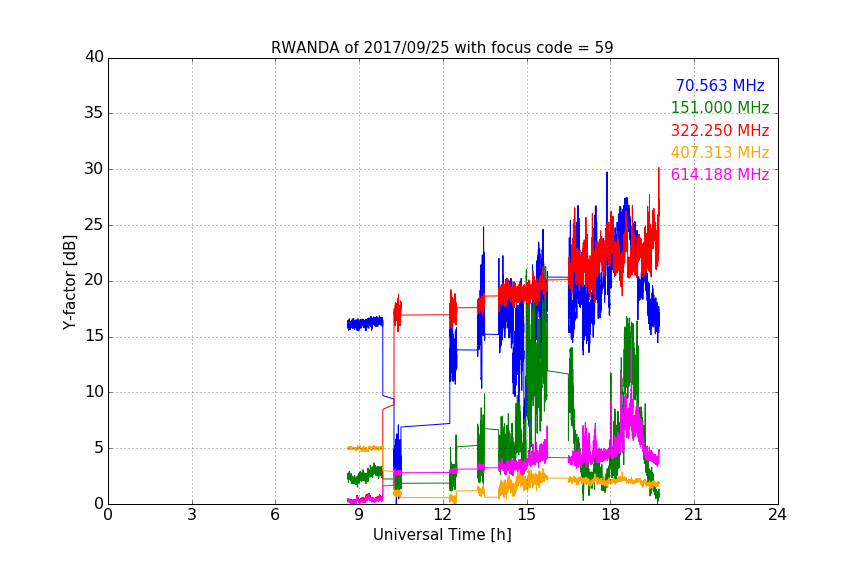Viewport: 864px width, 576px height.
Task: Click the x-axis tick label 18
Action: pyautogui.click(x=611, y=515)
